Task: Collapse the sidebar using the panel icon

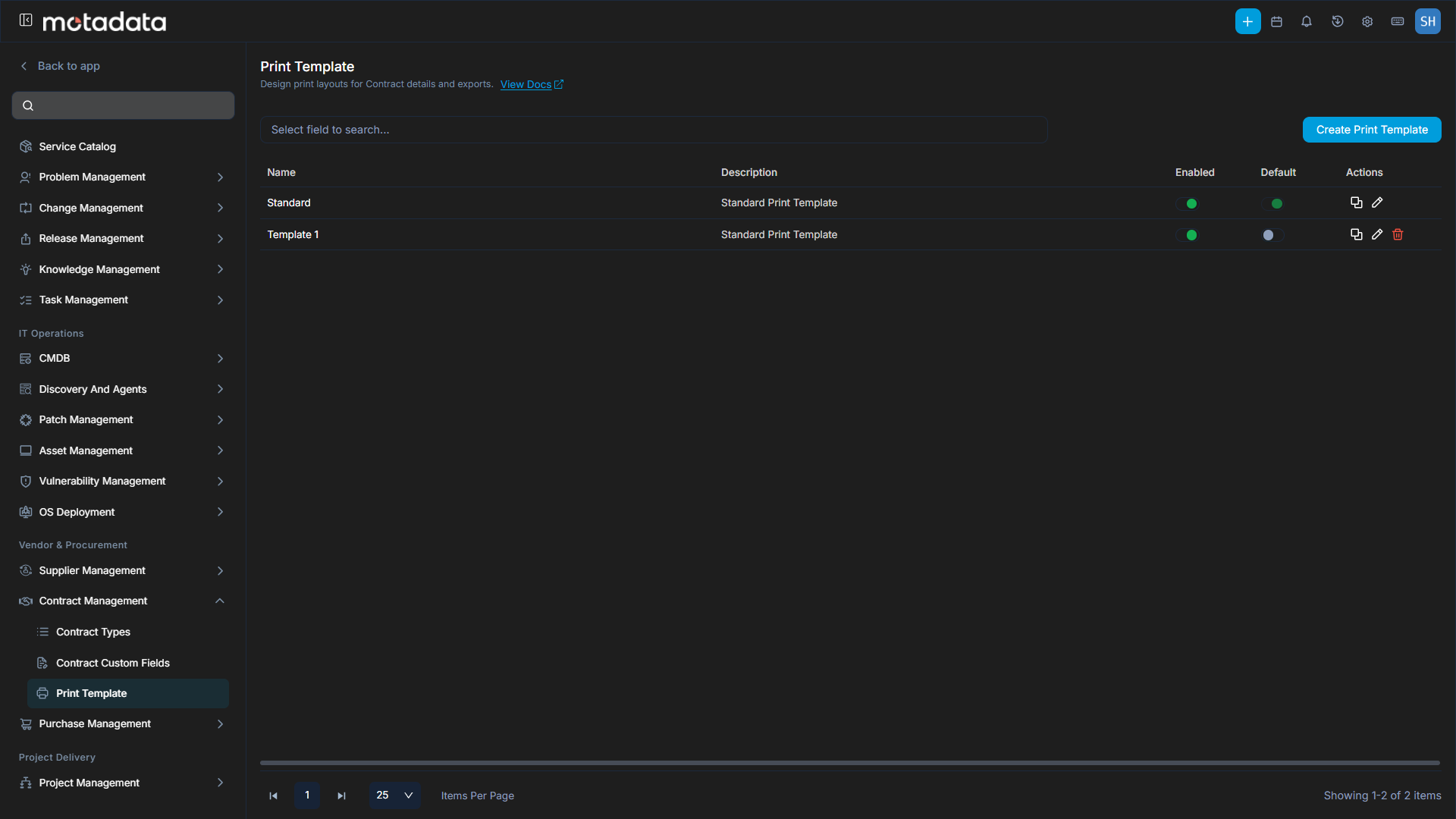Action: coord(26,20)
